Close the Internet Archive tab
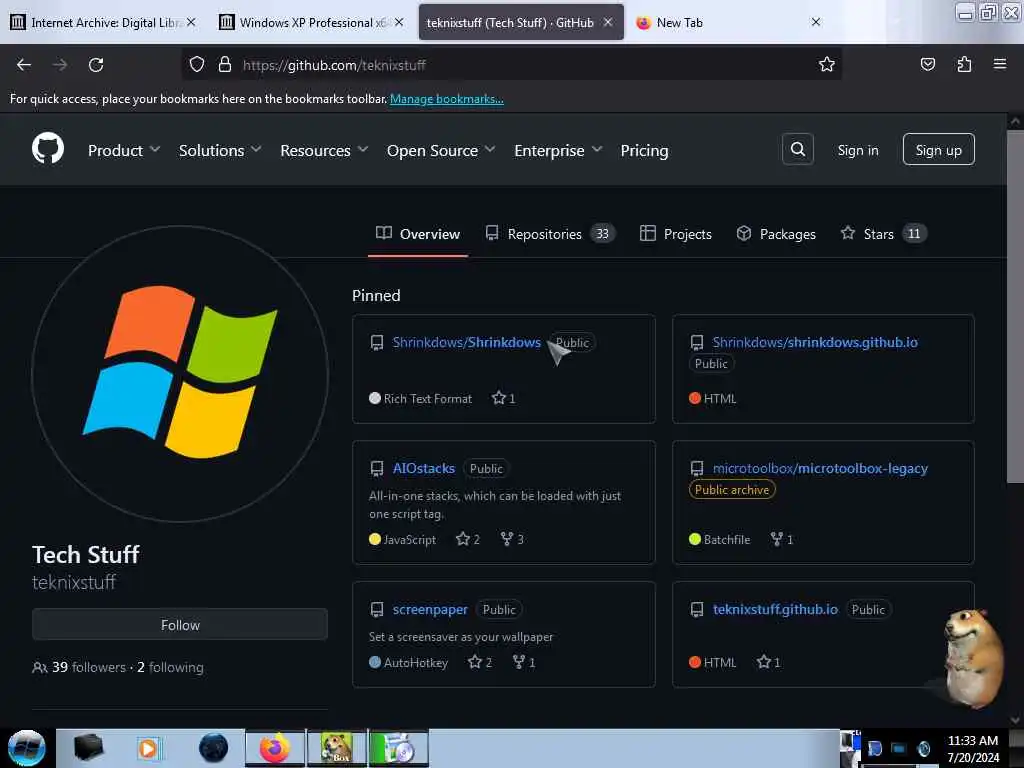This screenshot has height=768, width=1024. pyautogui.click(x=191, y=22)
